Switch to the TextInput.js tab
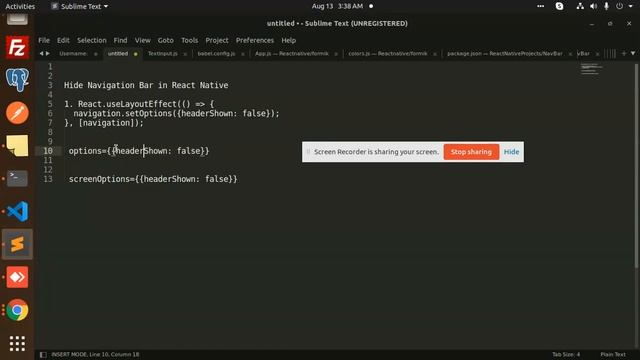Screen dimensions: 640x360 pyautogui.click(x=162, y=53)
